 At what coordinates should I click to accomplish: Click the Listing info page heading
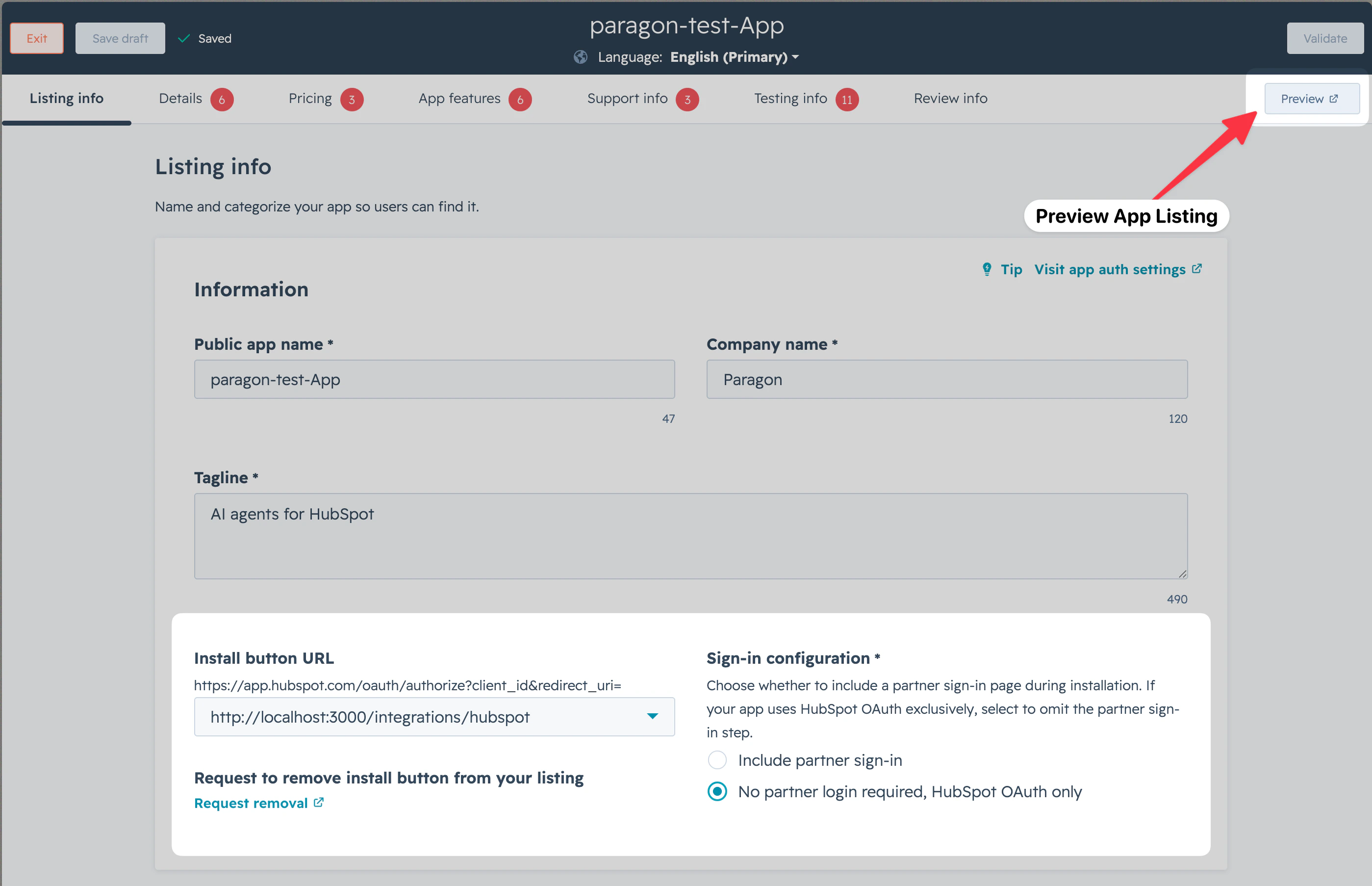click(x=213, y=167)
